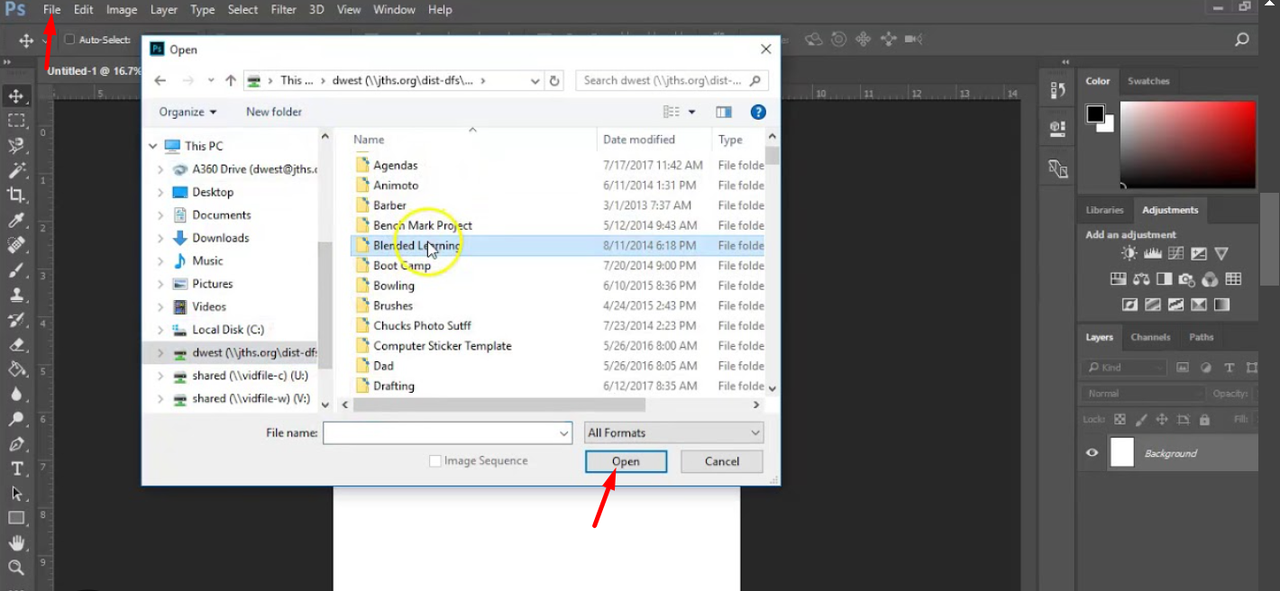Add a Photo Filter adjustment

click(1187, 279)
